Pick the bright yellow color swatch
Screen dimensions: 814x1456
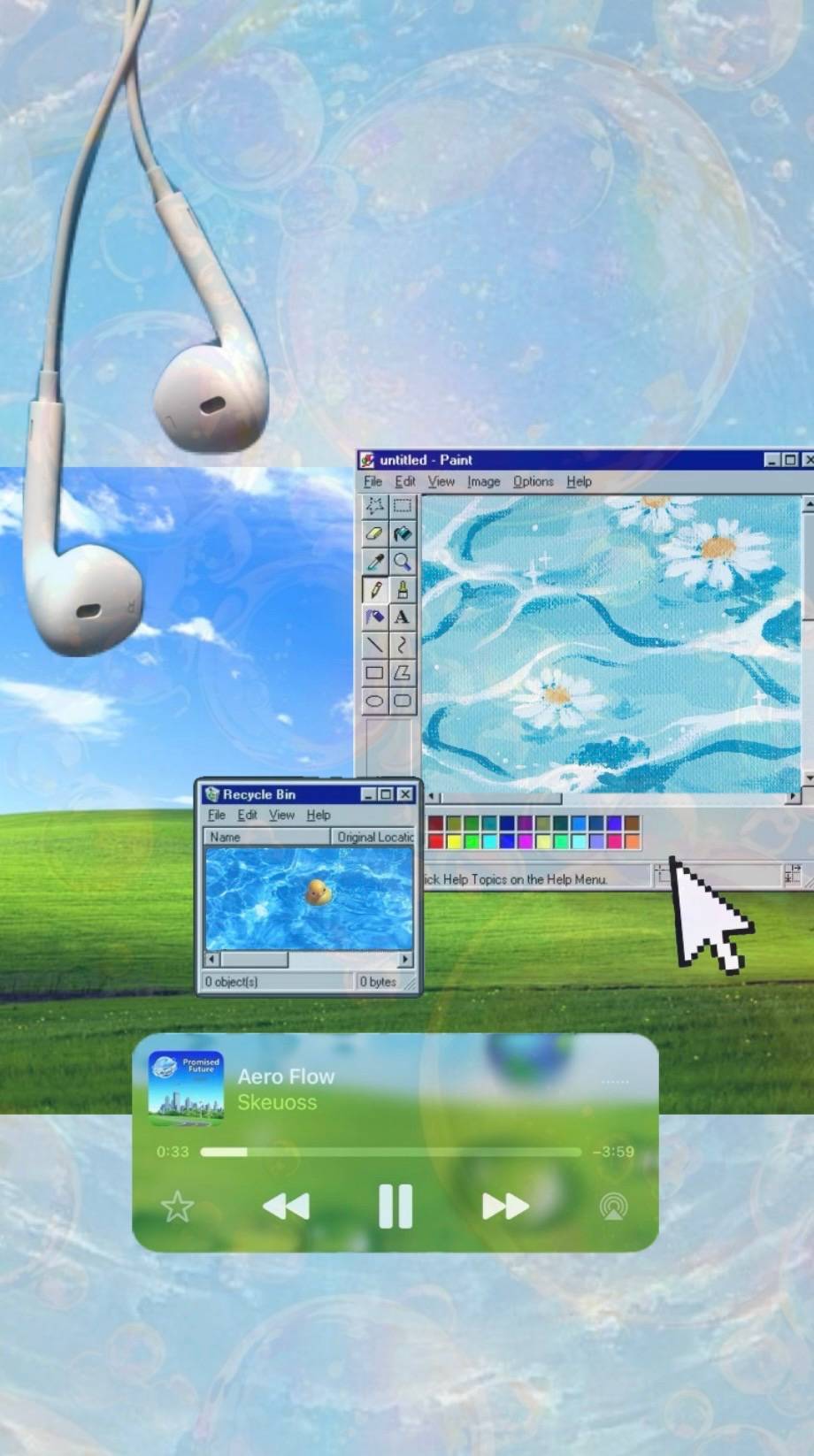pyautogui.click(x=453, y=841)
